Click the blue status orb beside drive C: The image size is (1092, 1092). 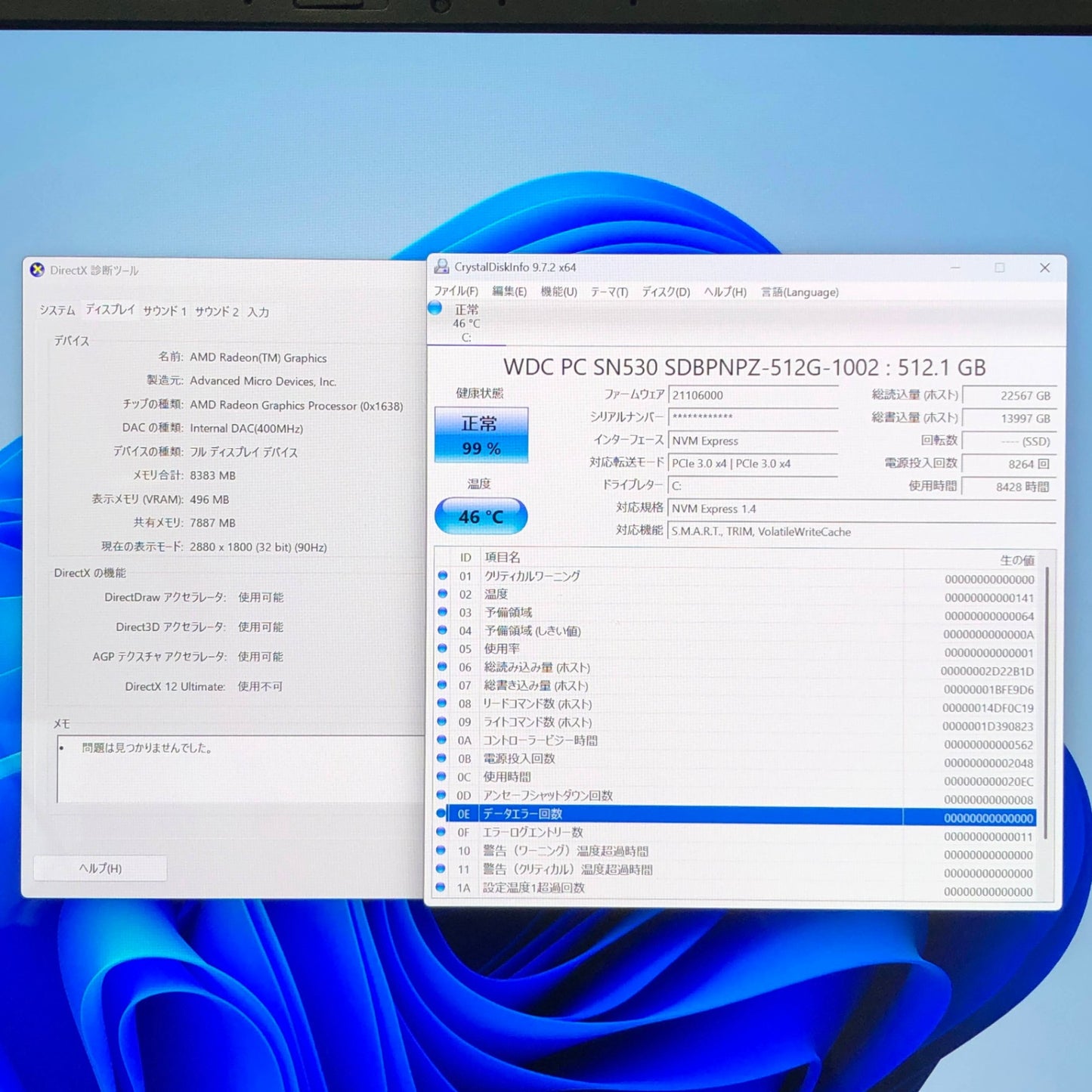[435, 308]
